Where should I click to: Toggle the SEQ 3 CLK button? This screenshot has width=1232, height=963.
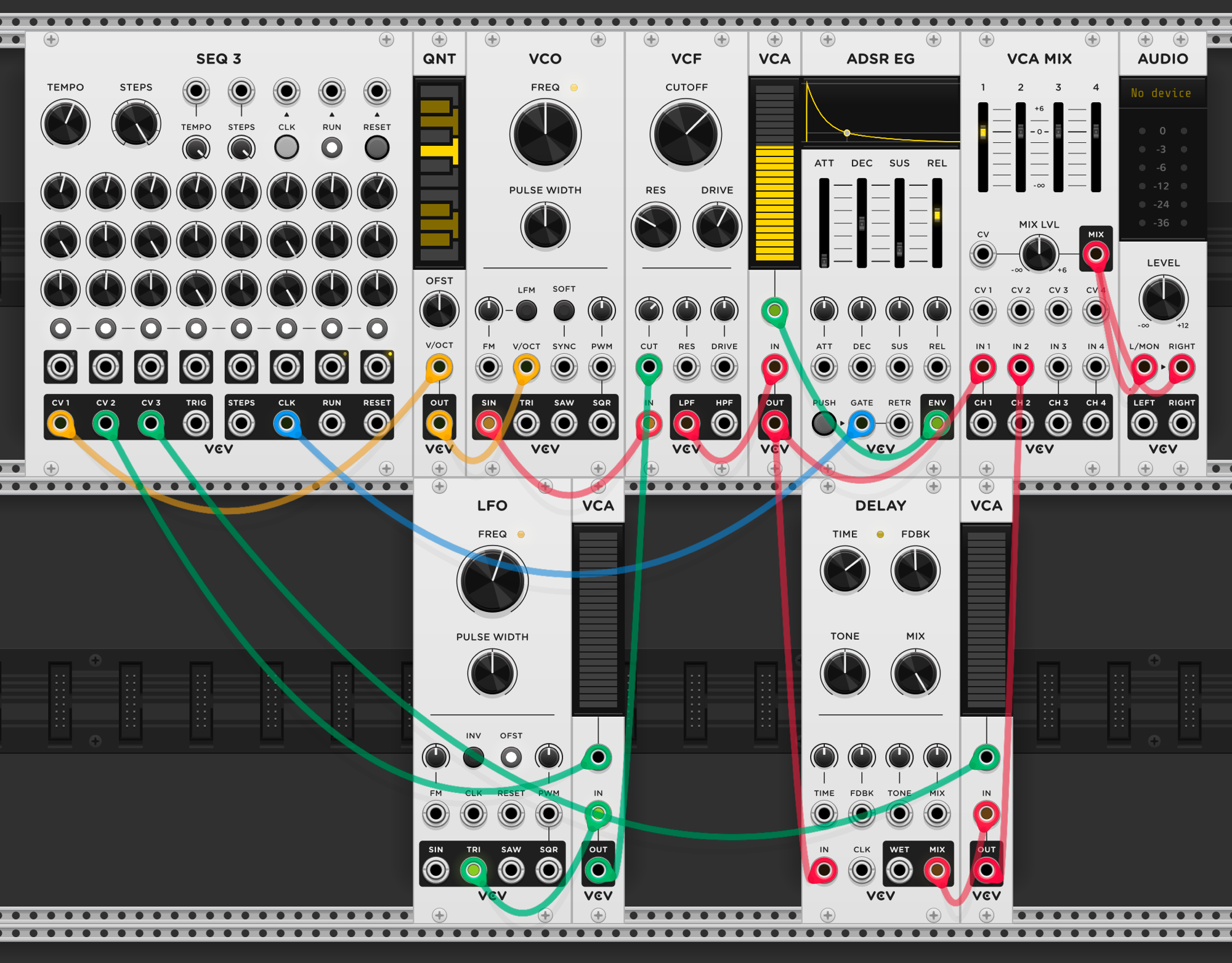pyautogui.click(x=286, y=148)
